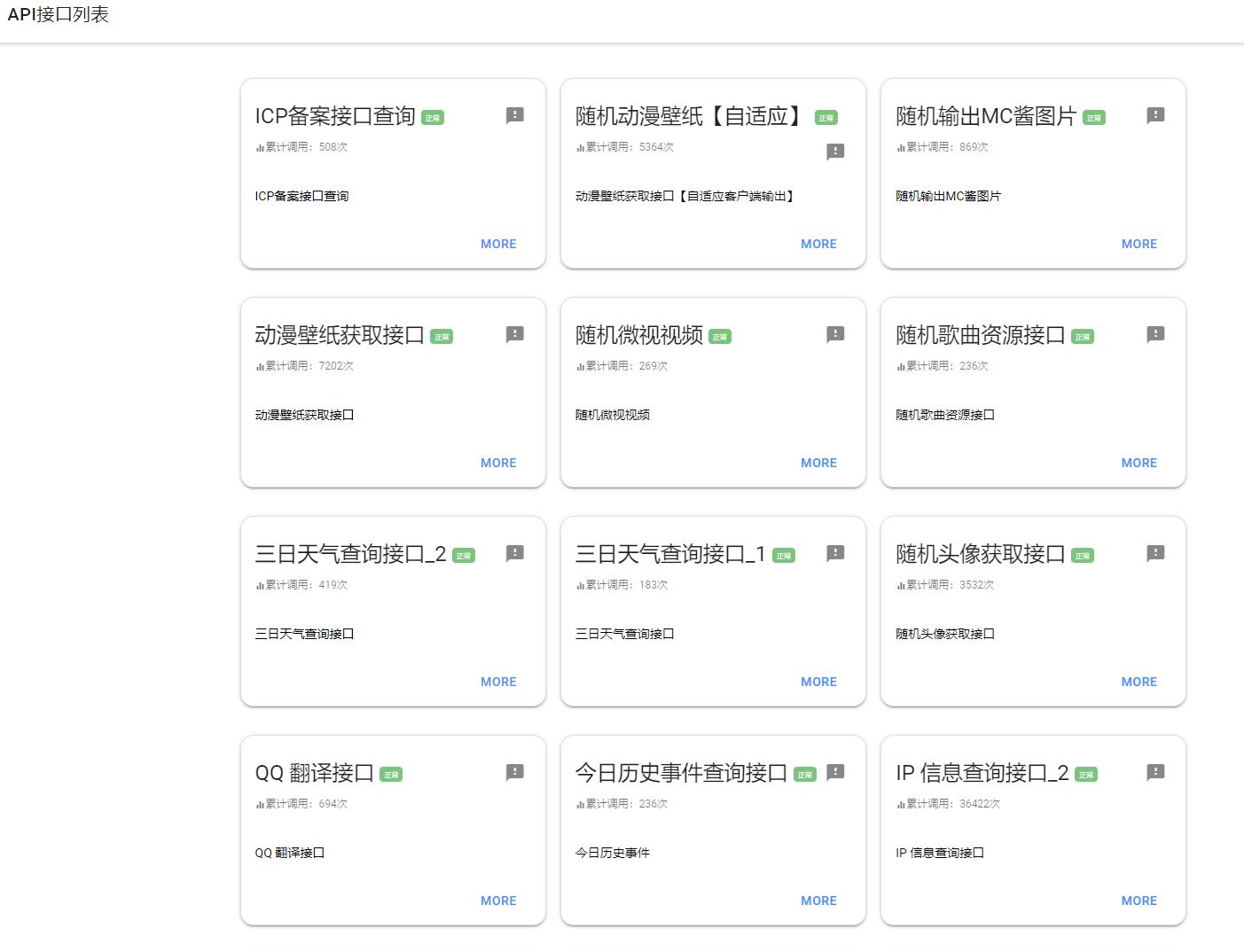Click the ICP备案接口查询 card title
Viewport: 1244px width, 952px height.
click(x=335, y=116)
